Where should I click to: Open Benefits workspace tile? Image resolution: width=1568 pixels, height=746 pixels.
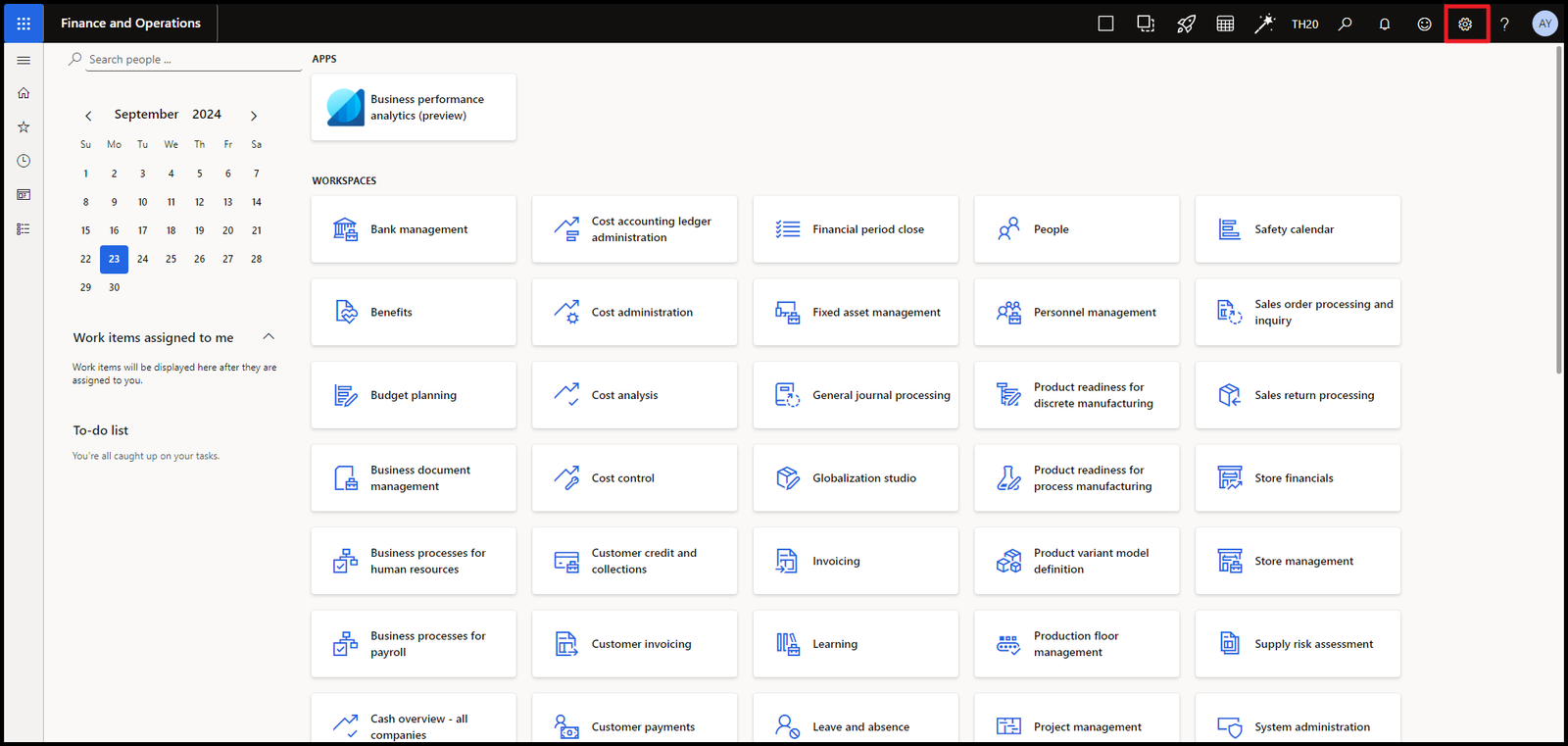click(414, 312)
